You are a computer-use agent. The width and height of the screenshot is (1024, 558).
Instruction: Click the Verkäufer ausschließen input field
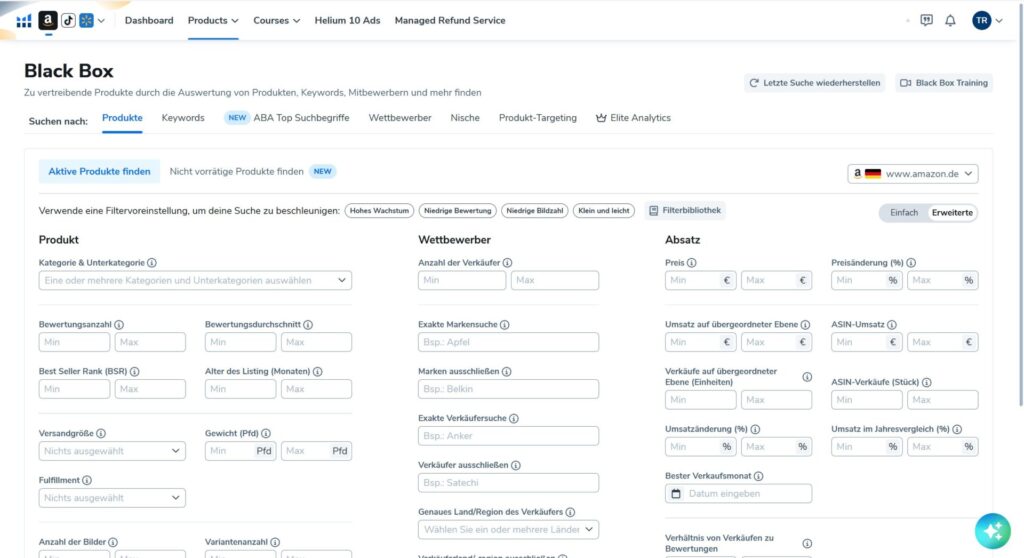[x=508, y=483]
